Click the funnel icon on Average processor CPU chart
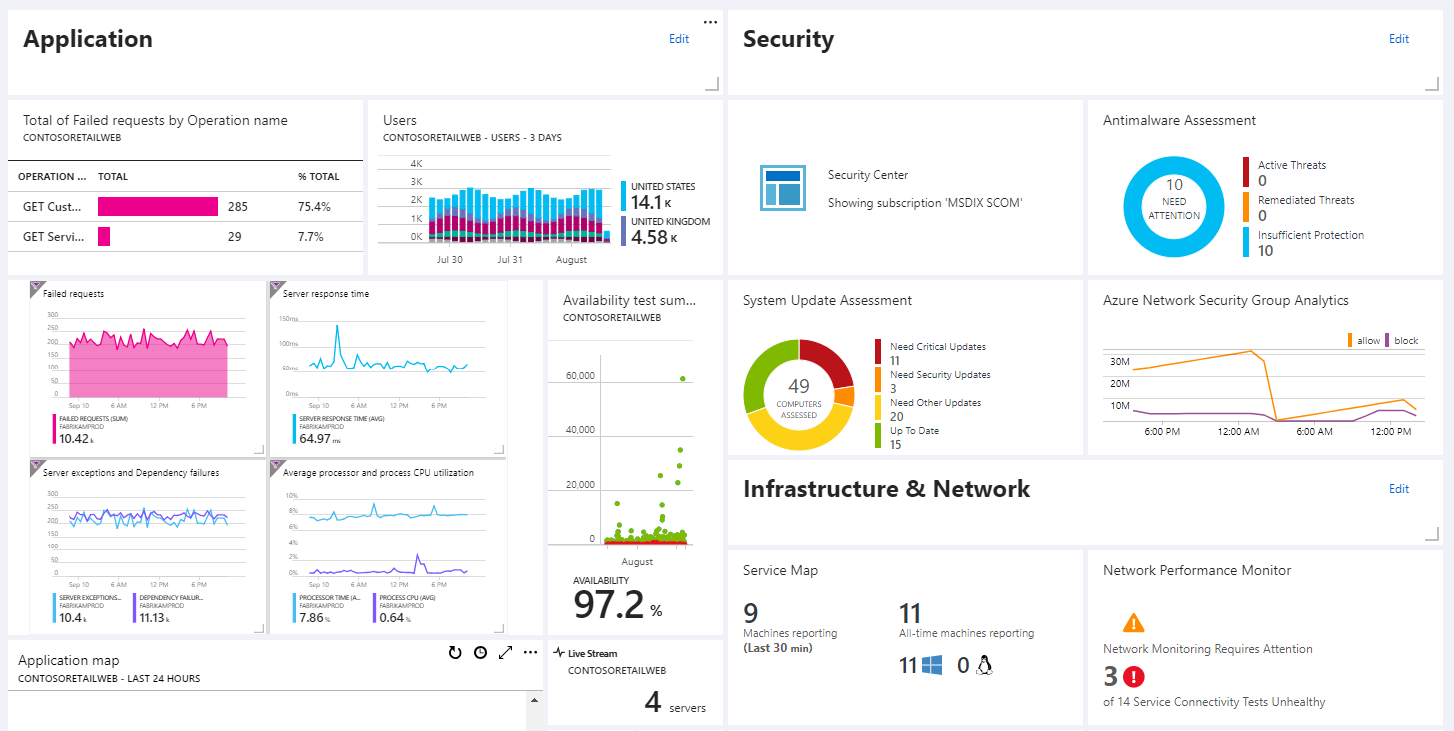The image size is (1454, 731). point(276,466)
